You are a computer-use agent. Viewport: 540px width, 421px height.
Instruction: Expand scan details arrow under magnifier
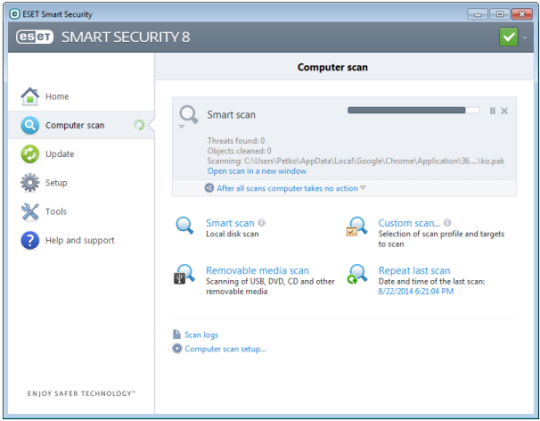click(x=181, y=127)
